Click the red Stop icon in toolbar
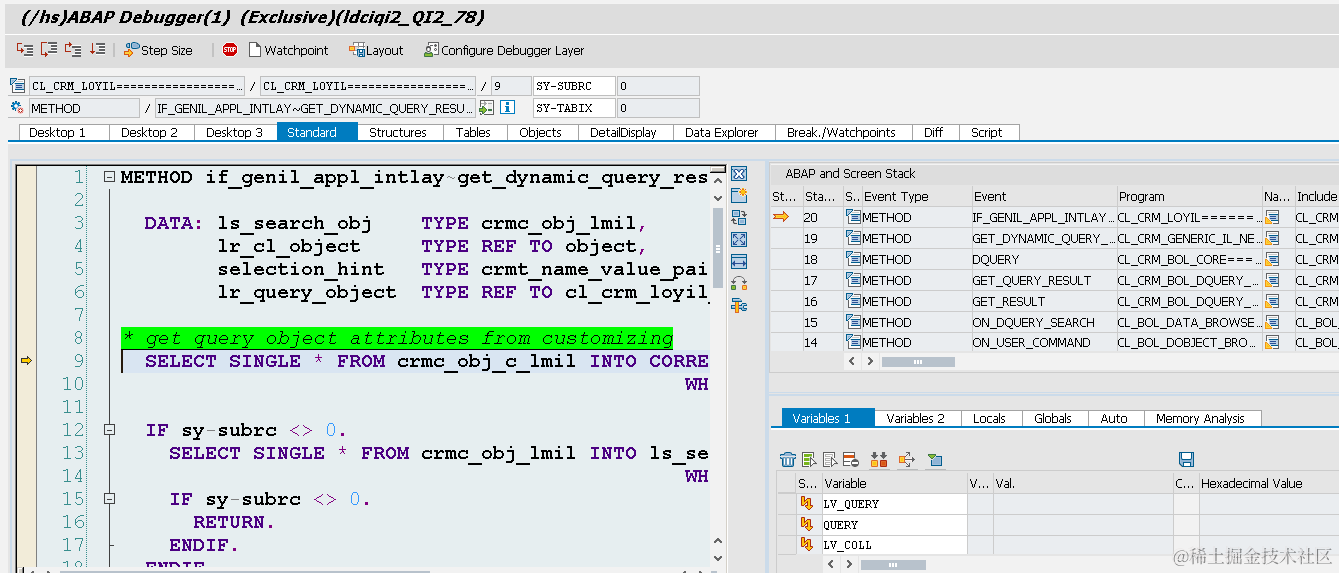The width and height of the screenshot is (1339, 573). tap(230, 49)
